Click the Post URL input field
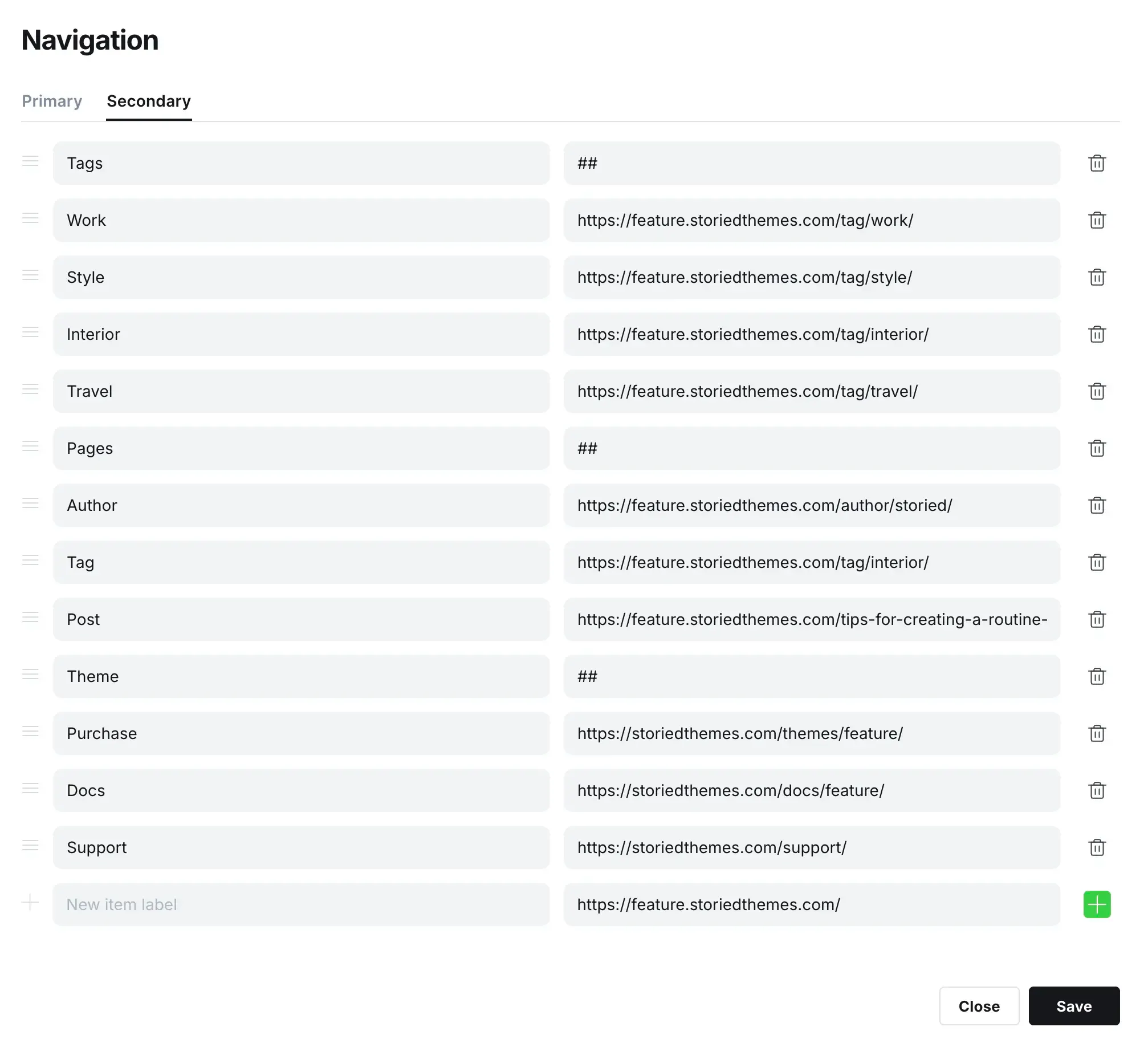This screenshot has width=1148, height=1047. pyautogui.click(x=812, y=619)
